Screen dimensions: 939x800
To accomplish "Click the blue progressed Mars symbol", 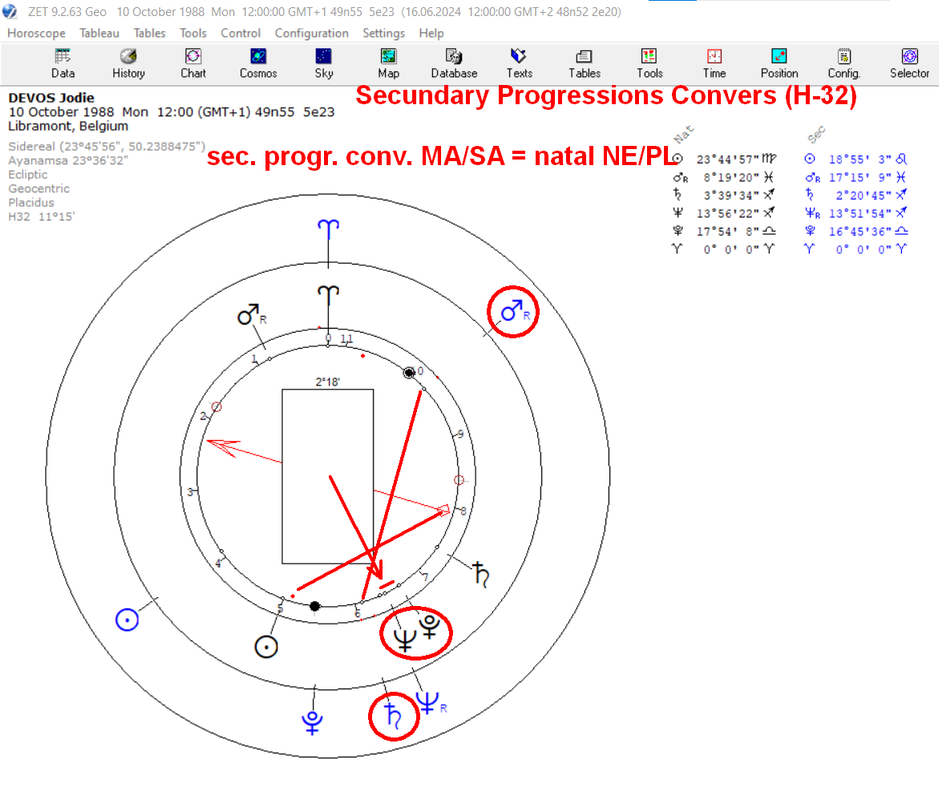I will (x=514, y=311).
